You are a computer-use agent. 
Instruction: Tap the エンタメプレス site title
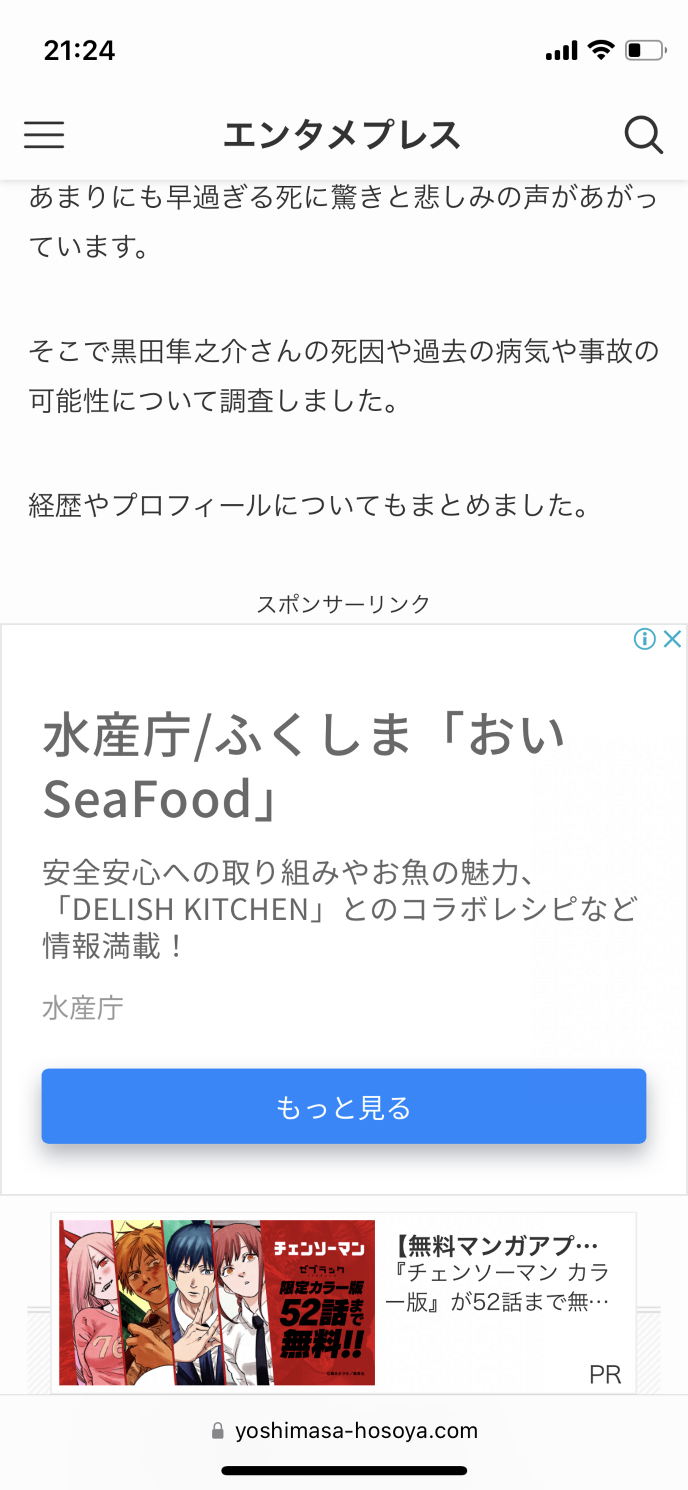click(342, 135)
